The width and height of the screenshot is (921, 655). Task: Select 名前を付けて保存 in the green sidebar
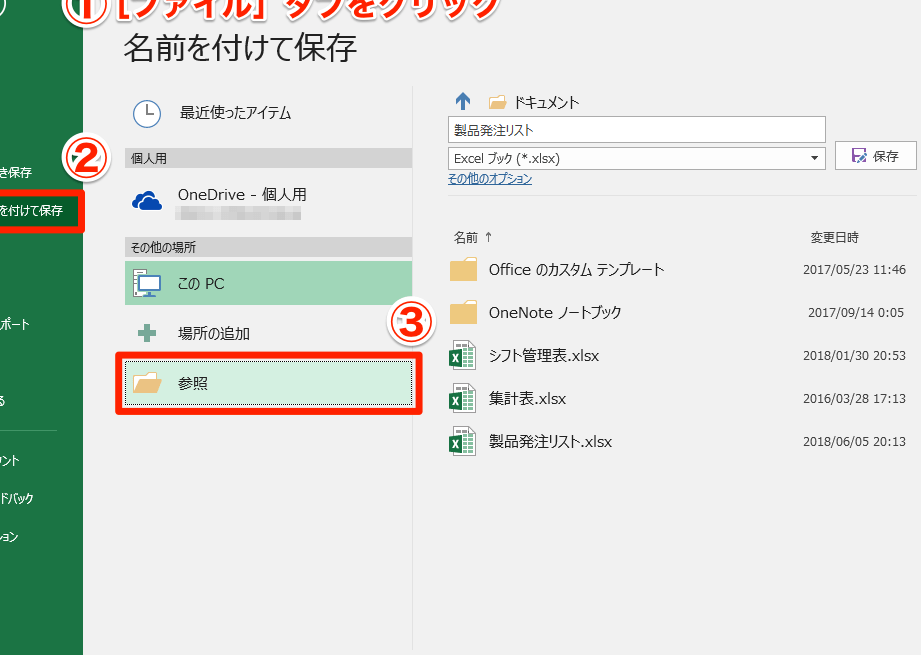point(41,210)
